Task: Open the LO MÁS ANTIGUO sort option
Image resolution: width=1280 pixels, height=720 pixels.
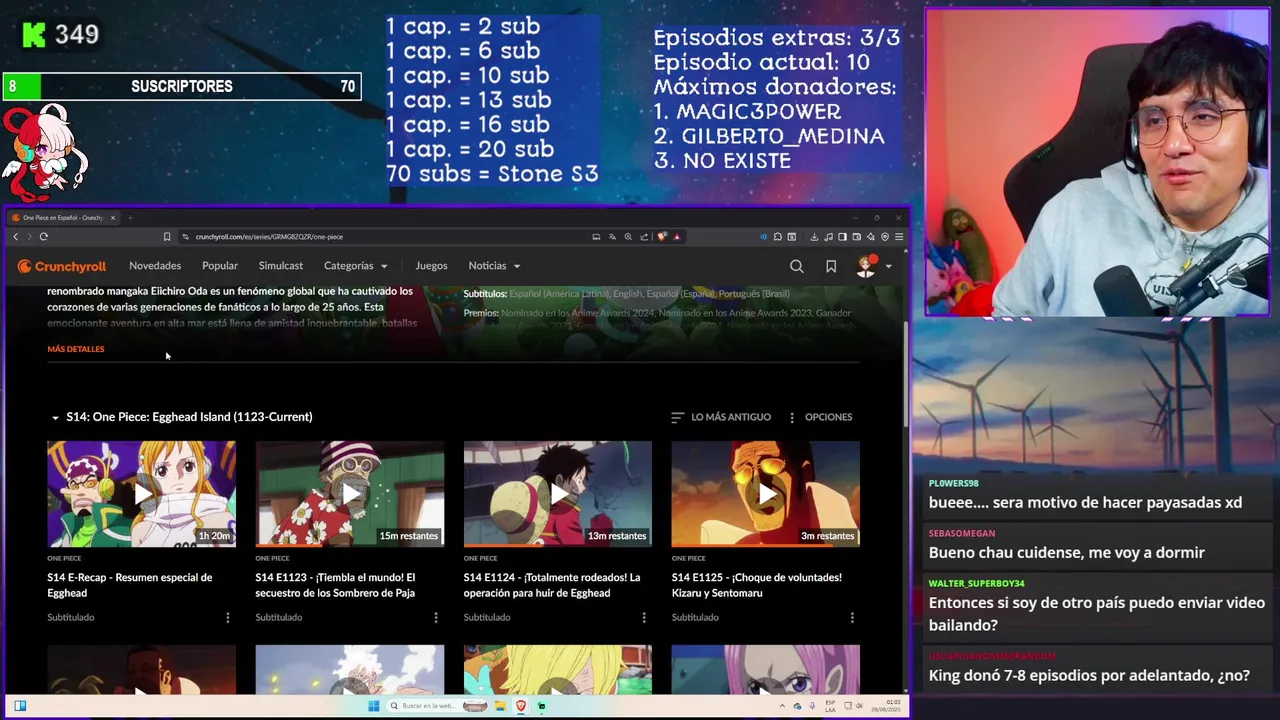Action: coord(721,417)
